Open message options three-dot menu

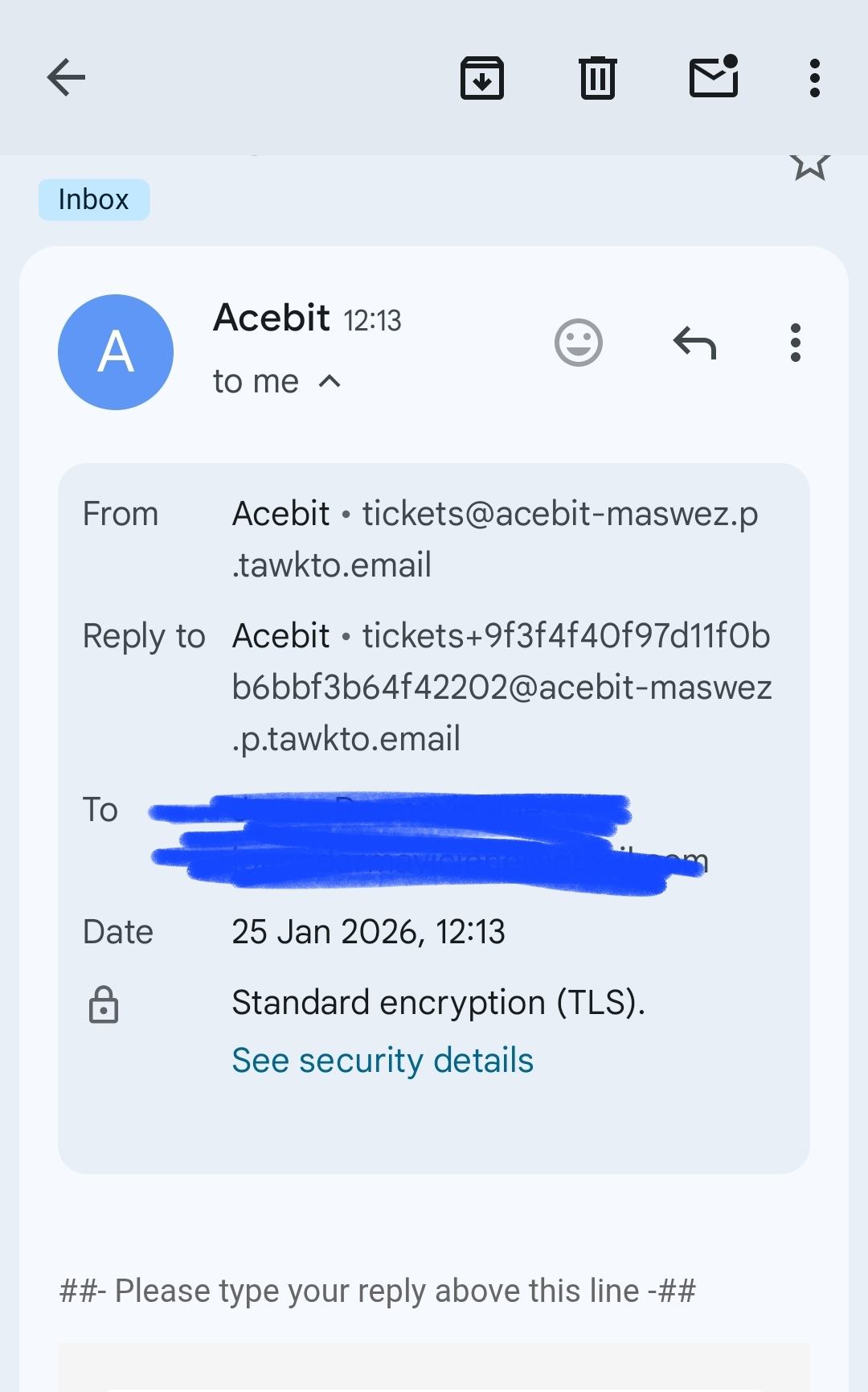pos(795,343)
